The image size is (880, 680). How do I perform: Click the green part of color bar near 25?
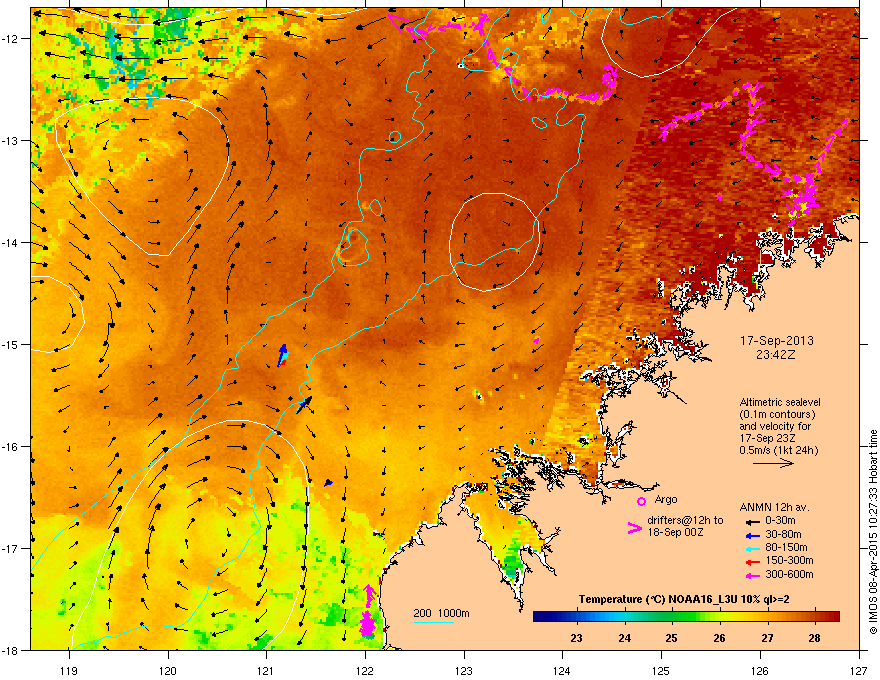point(672,617)
